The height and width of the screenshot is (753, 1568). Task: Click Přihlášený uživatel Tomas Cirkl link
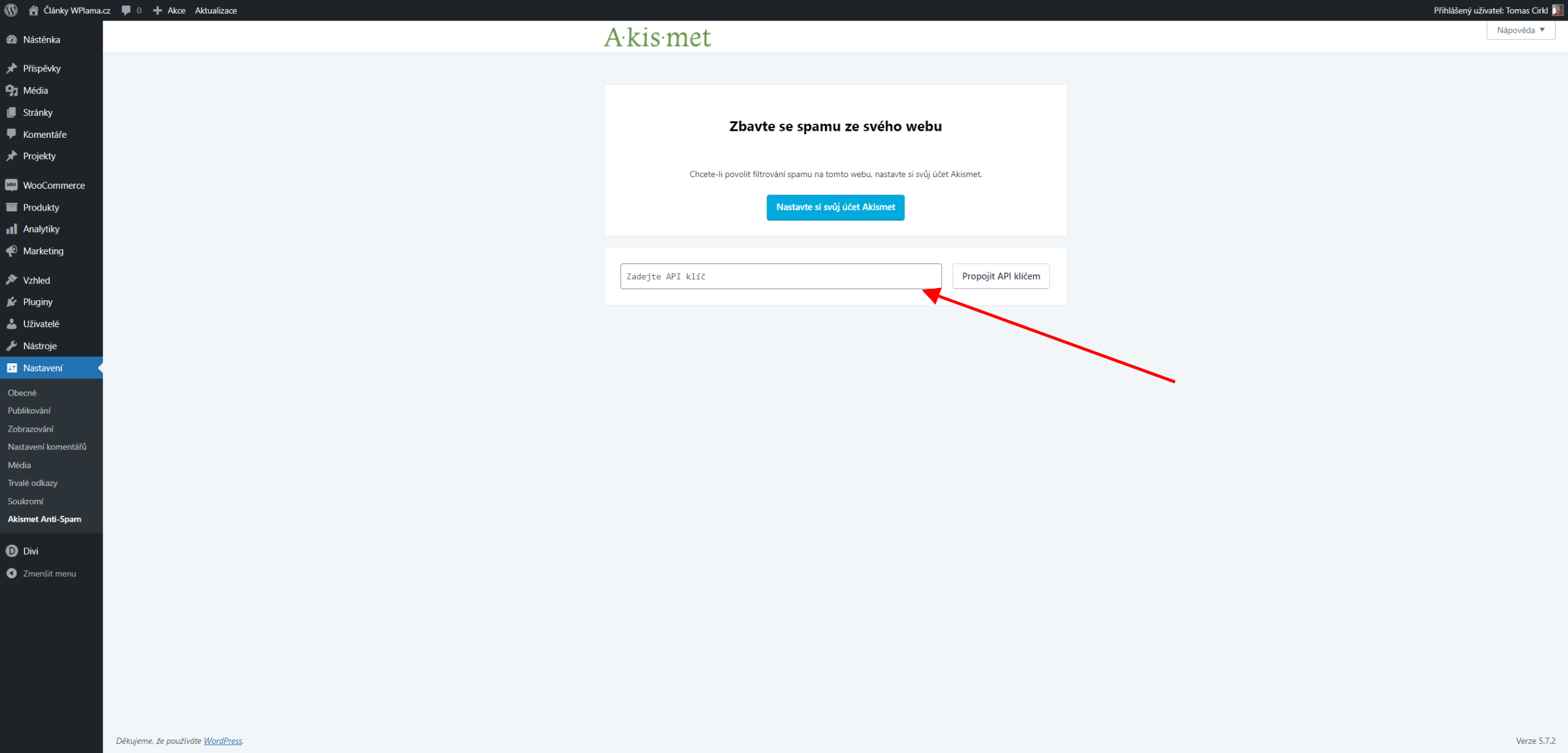[1491, 10]
